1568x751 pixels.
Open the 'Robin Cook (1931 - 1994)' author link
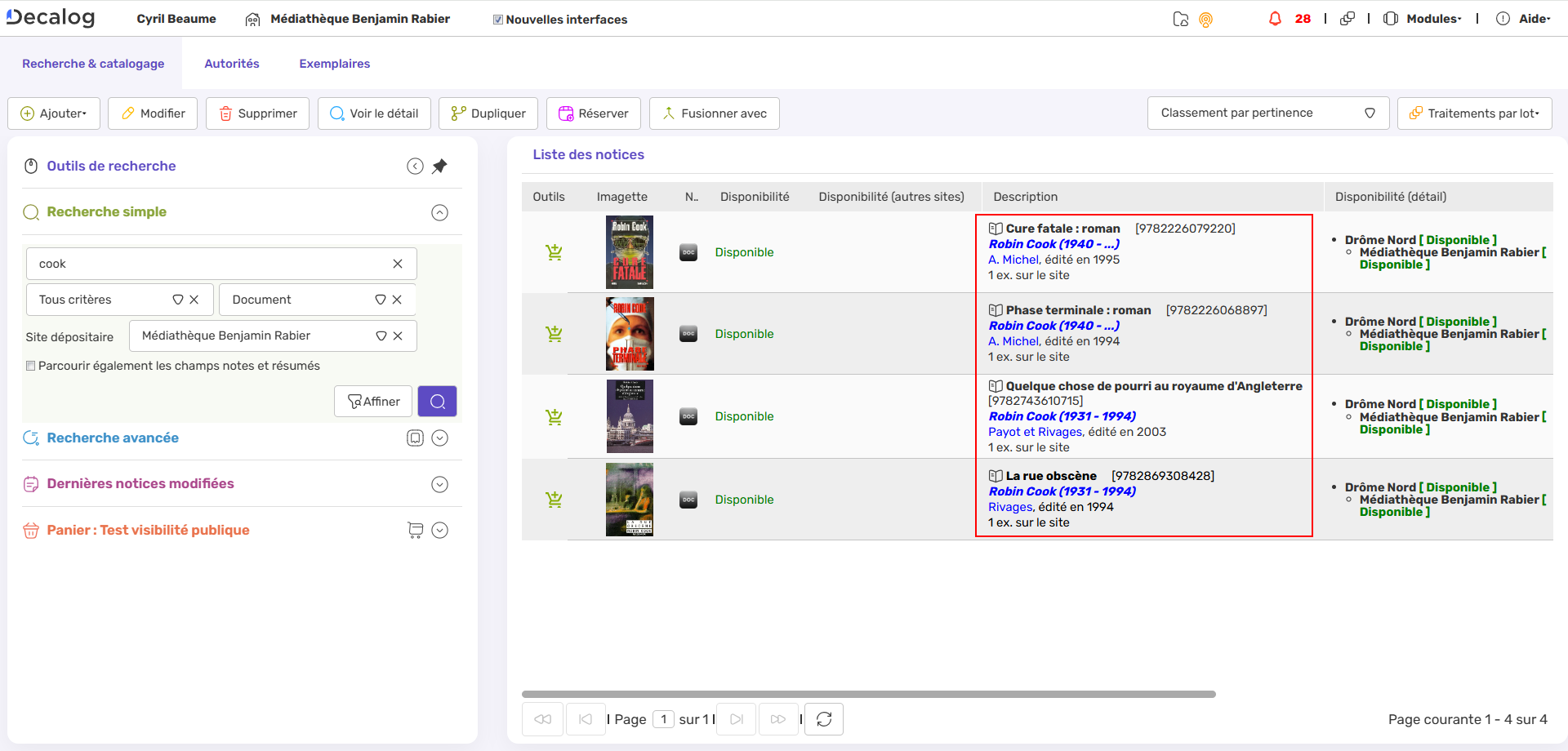1062,415
